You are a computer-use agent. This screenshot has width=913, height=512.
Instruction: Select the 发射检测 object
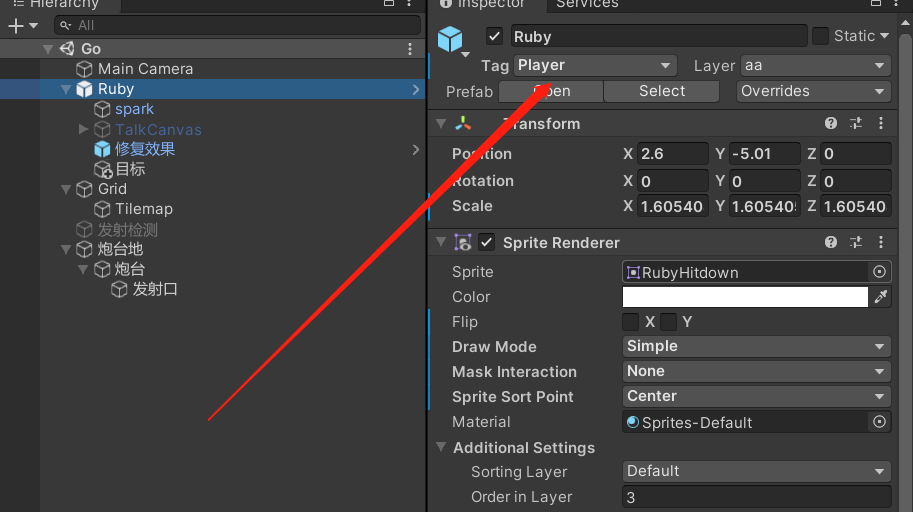[x=128, y=229]
